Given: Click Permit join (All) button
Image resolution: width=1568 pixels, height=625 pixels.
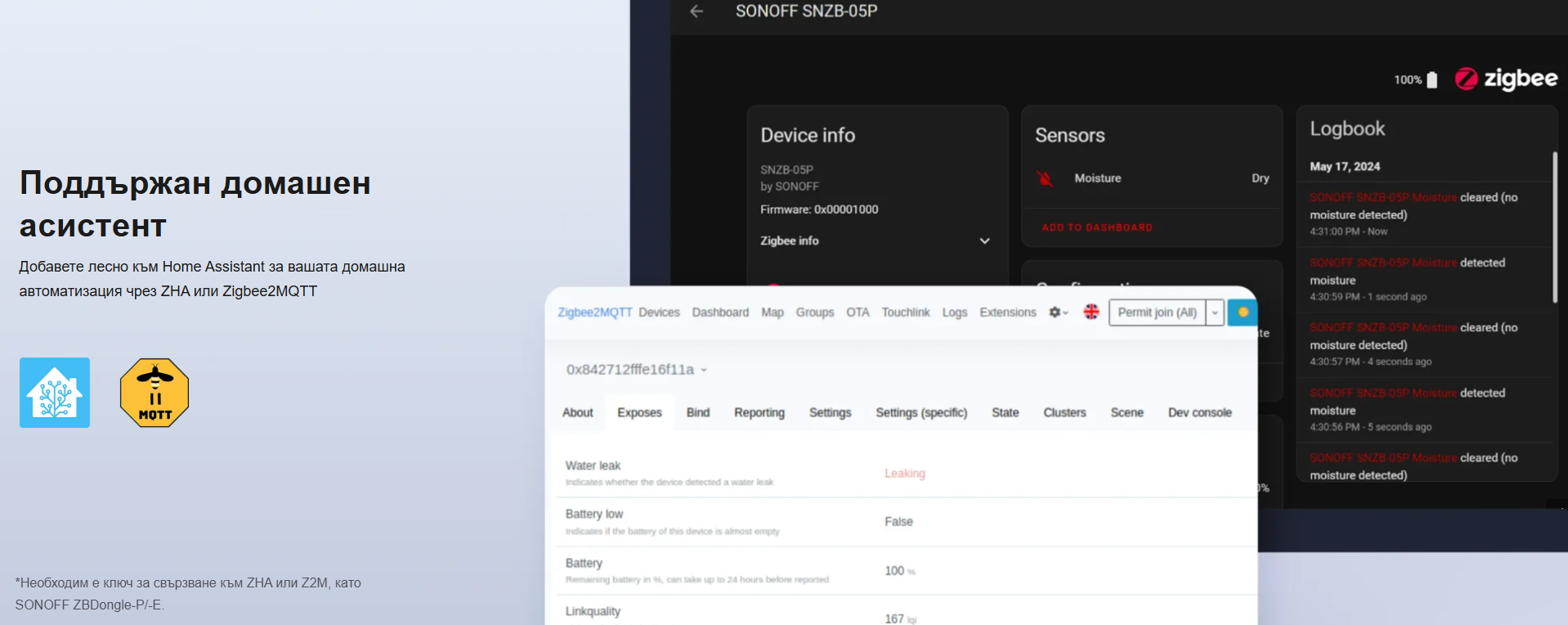Looking at the screenshot, I should [1157, 312].
